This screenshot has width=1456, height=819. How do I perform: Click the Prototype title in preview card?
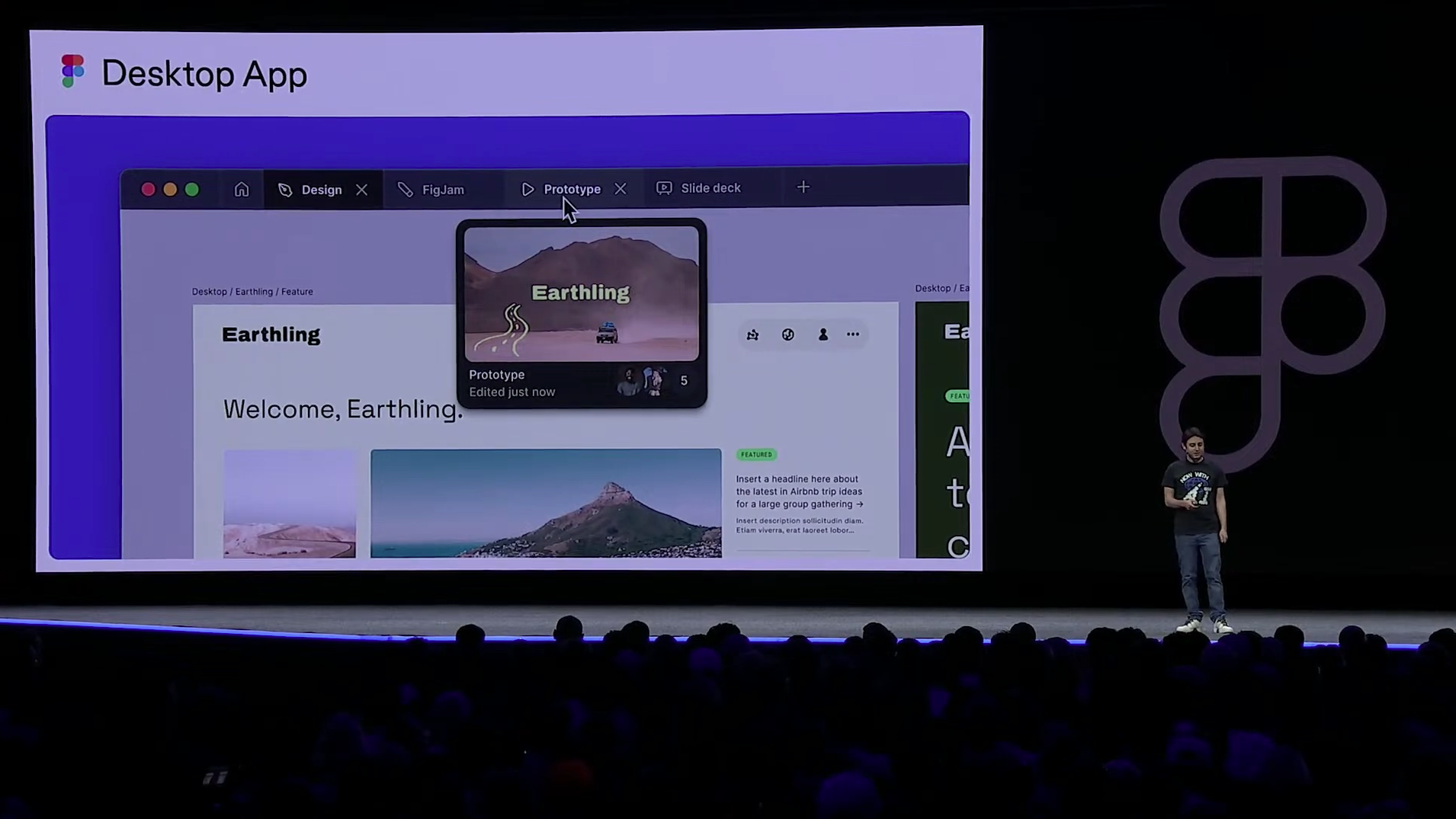[497, 375]
